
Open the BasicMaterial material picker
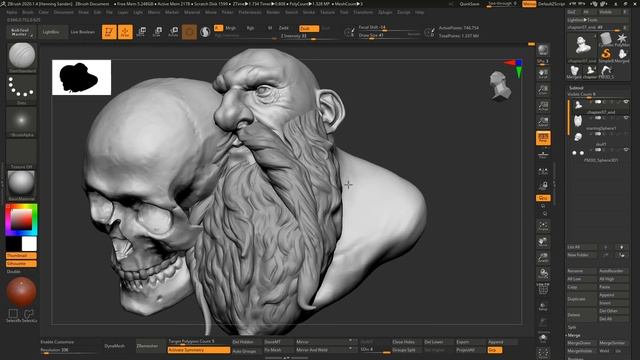[22, 185]
